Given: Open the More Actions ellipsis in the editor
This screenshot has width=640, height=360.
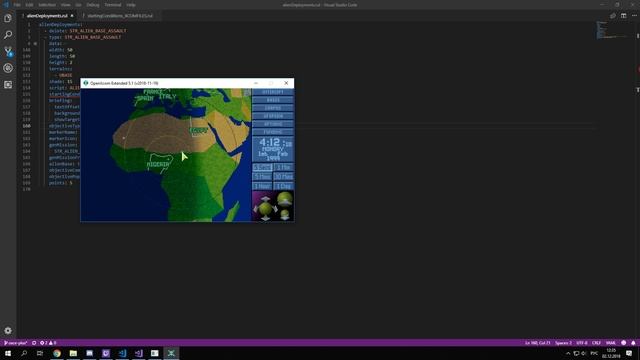Looking at the screenshot, I should 634,16.
